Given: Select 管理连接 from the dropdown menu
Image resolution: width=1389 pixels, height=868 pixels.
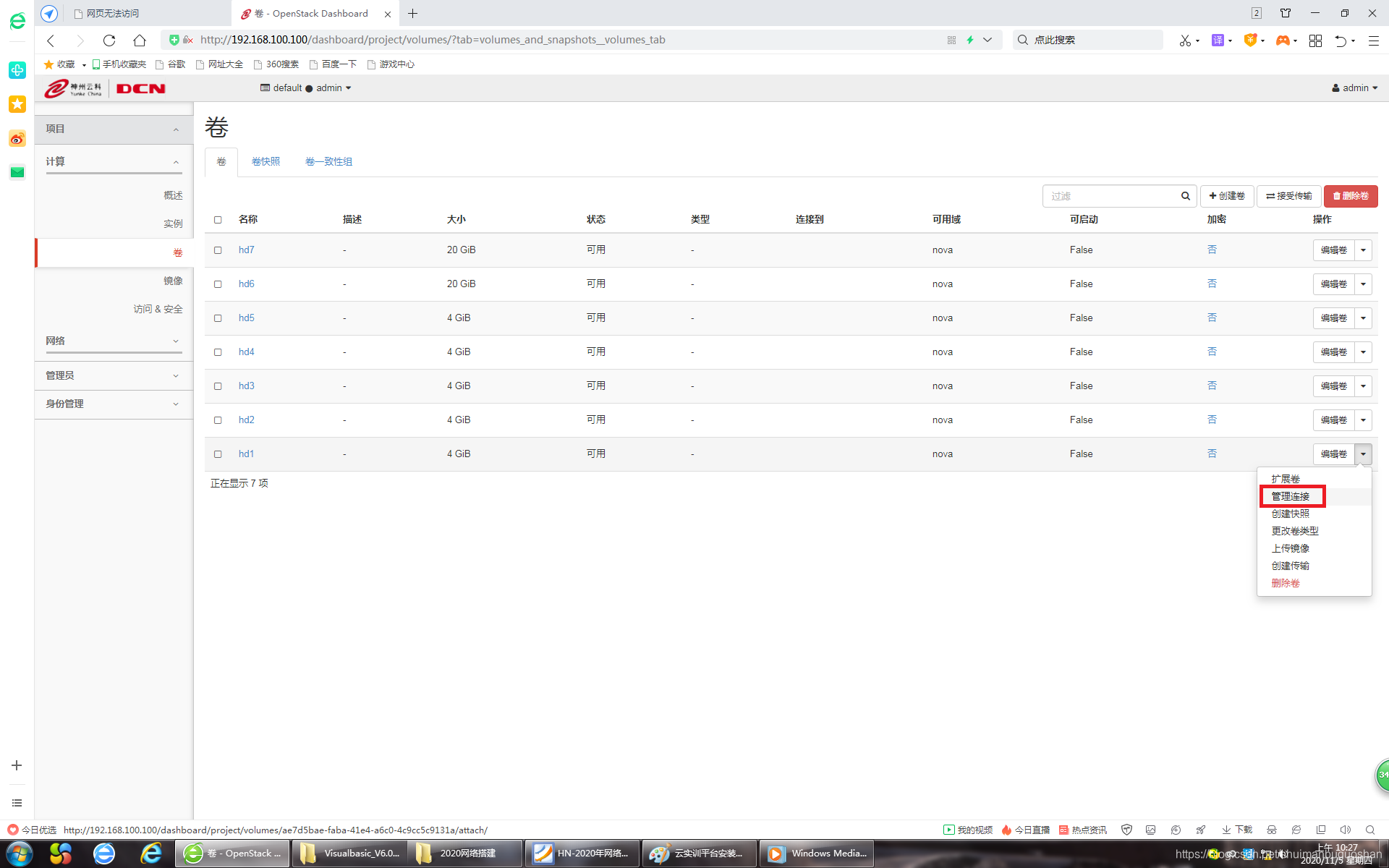Looking at the screenshot, I should tap(1291, 496).
